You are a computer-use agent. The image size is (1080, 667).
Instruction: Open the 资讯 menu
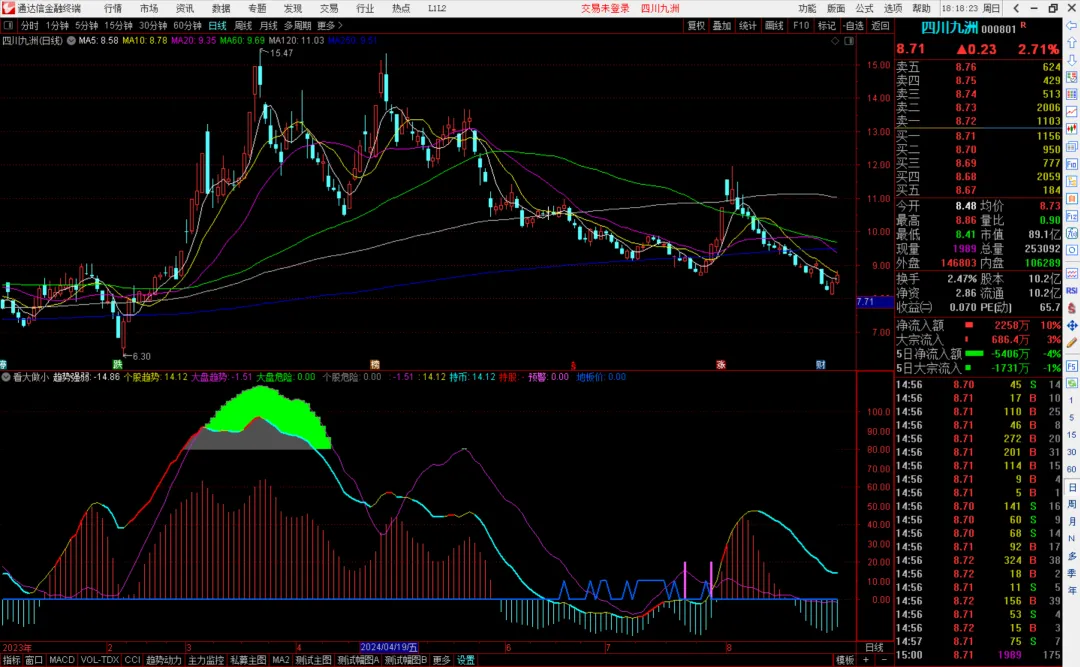tap(185, 8)
